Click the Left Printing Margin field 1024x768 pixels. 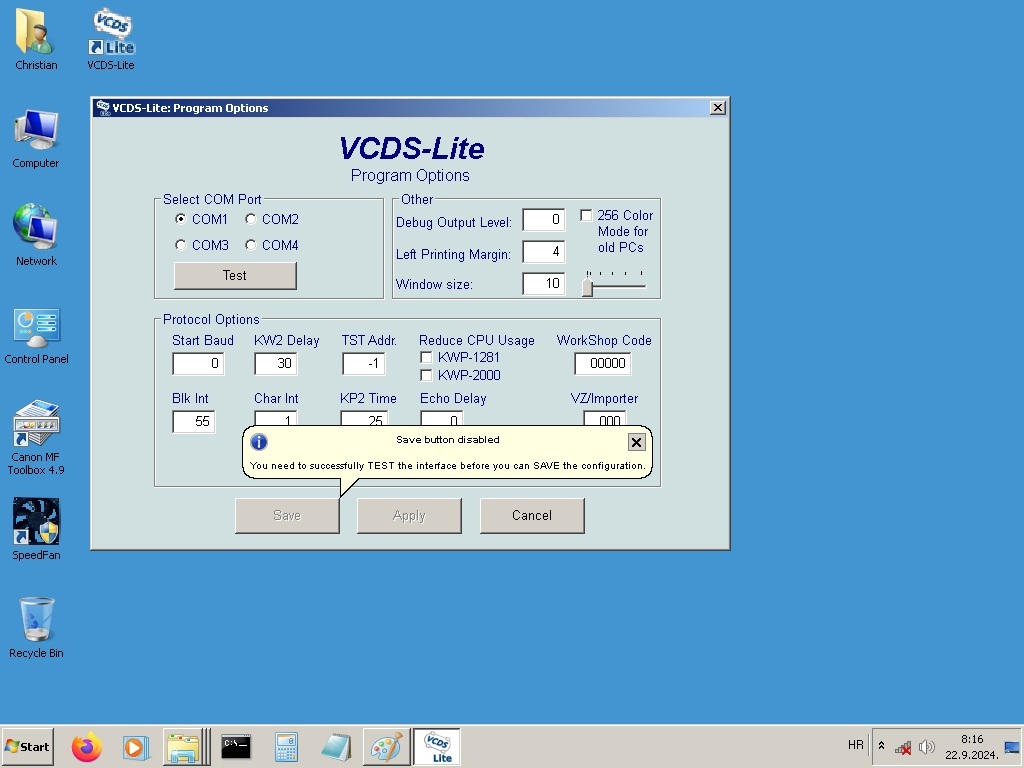pyautogui.click(x=543, y=252)
